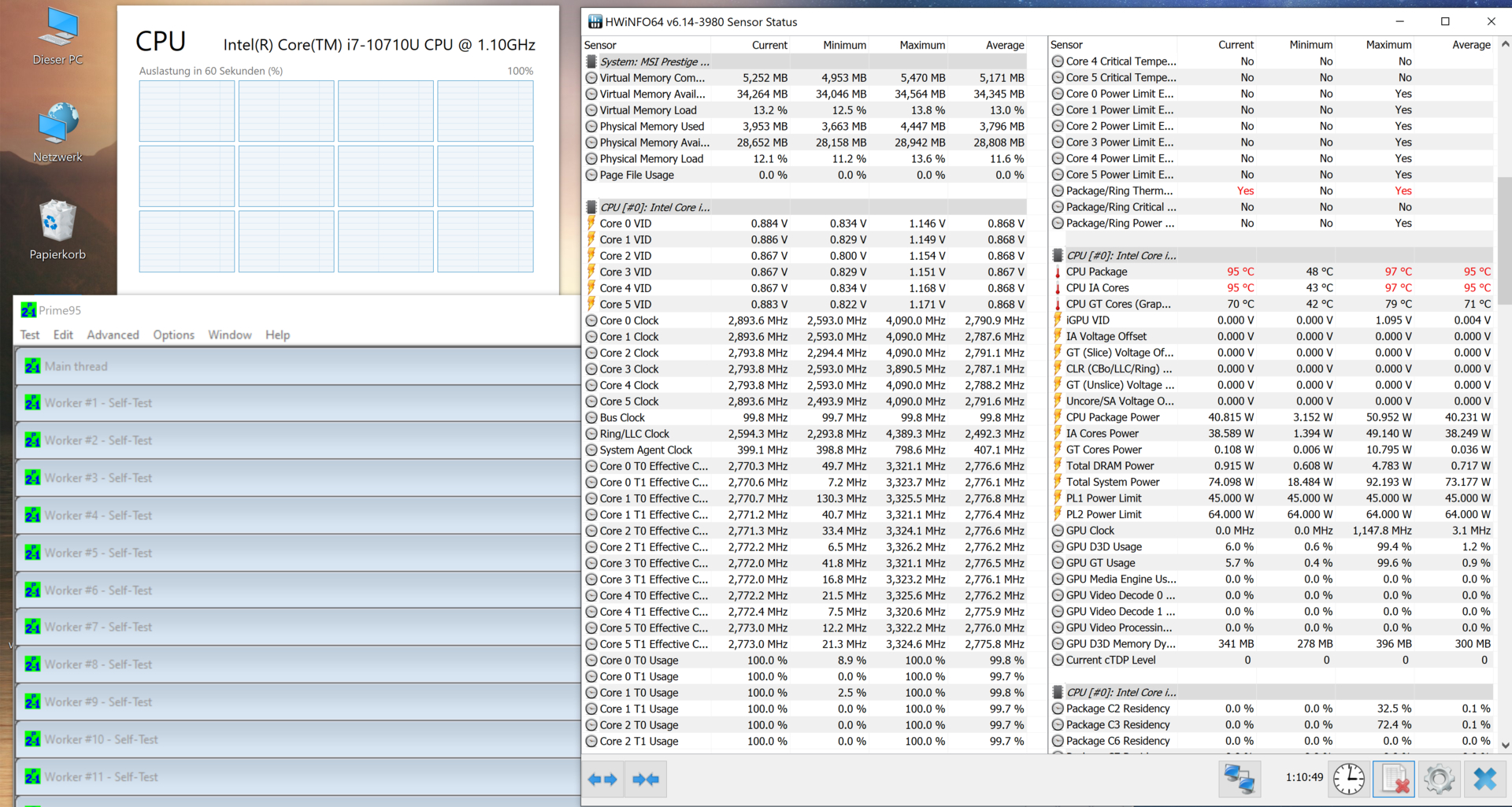1512x807 pixels.
Task: Click the Worker #11 Self-Test window icon
Action: (32, 776)
